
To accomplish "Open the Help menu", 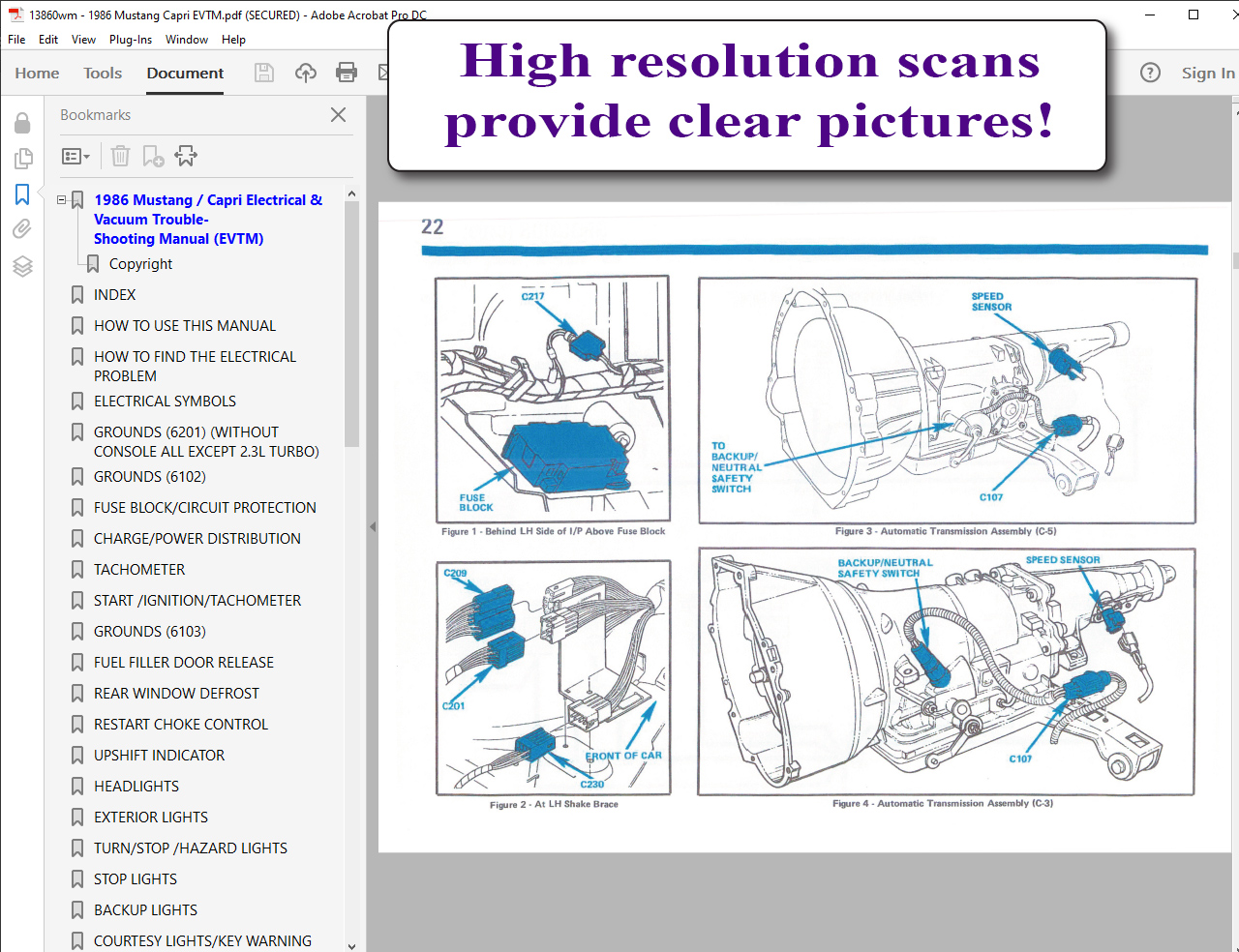I will click(233, 40).
